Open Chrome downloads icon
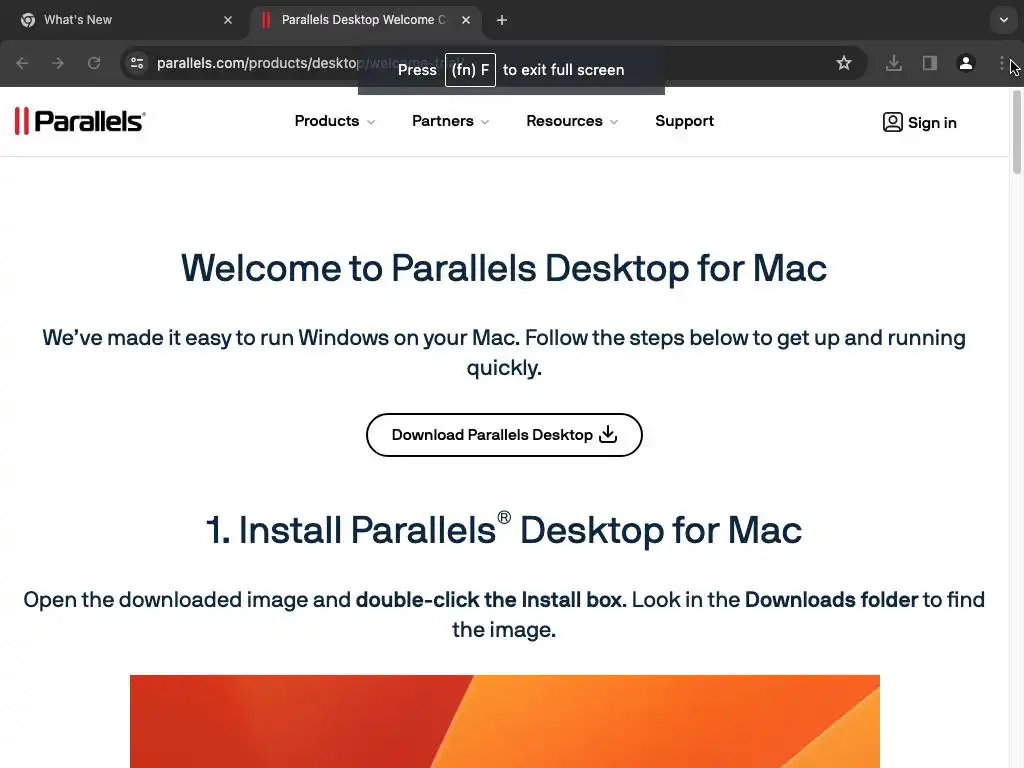1024x768 pixels. click(894, 63)
